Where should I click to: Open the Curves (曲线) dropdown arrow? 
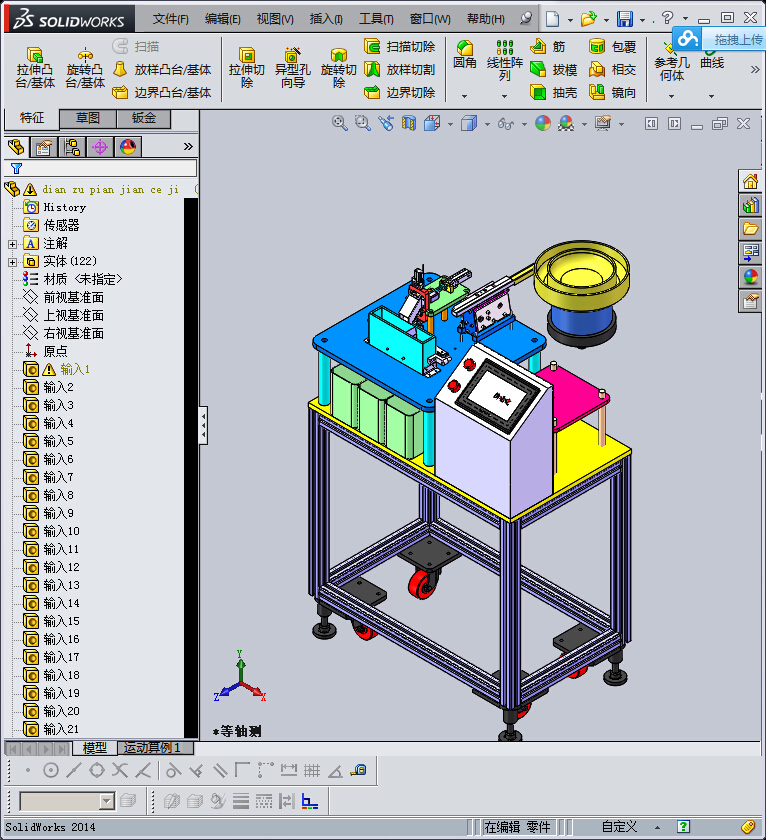711,96
